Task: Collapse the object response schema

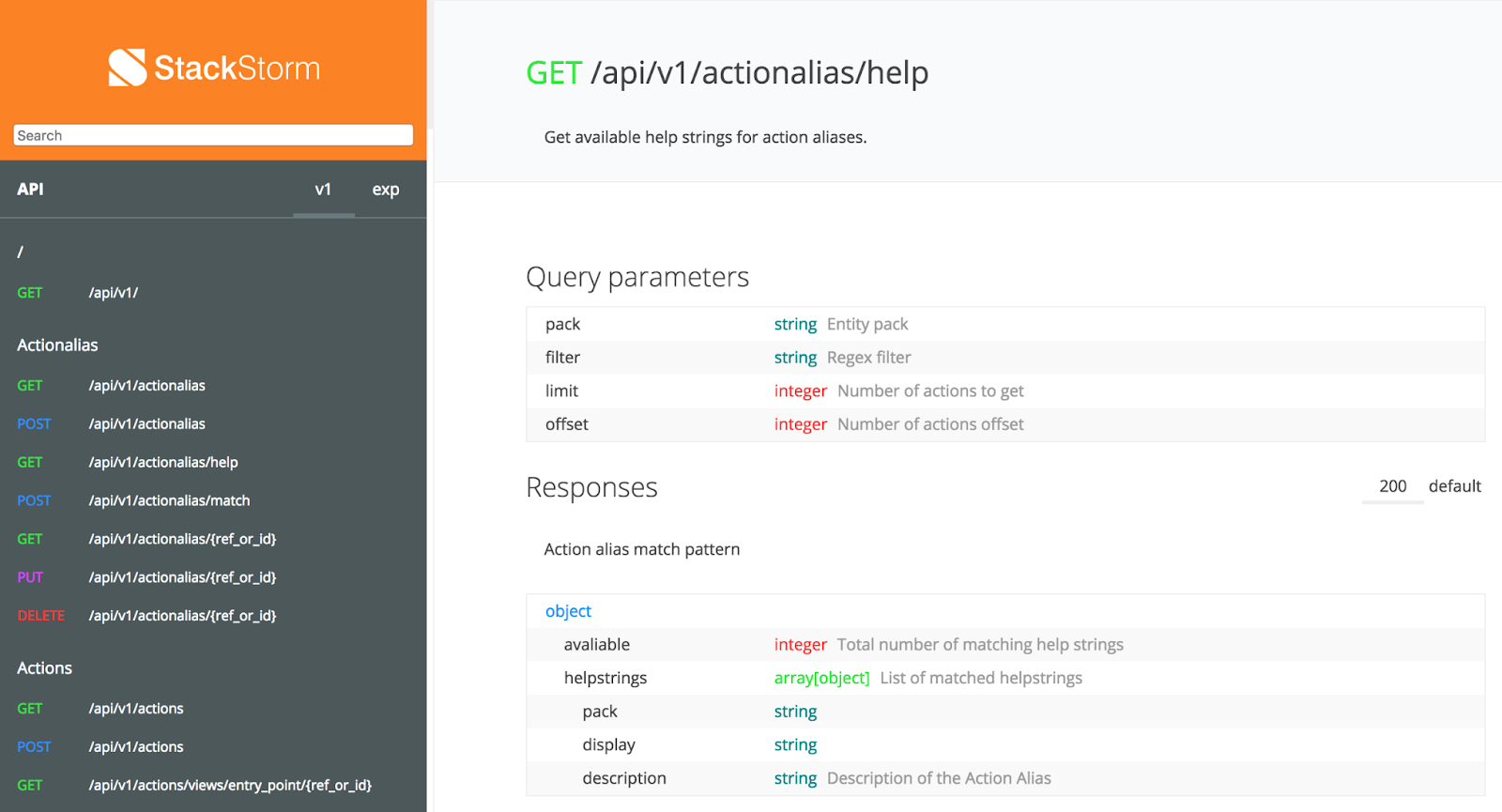Action: tap(568, 611)
